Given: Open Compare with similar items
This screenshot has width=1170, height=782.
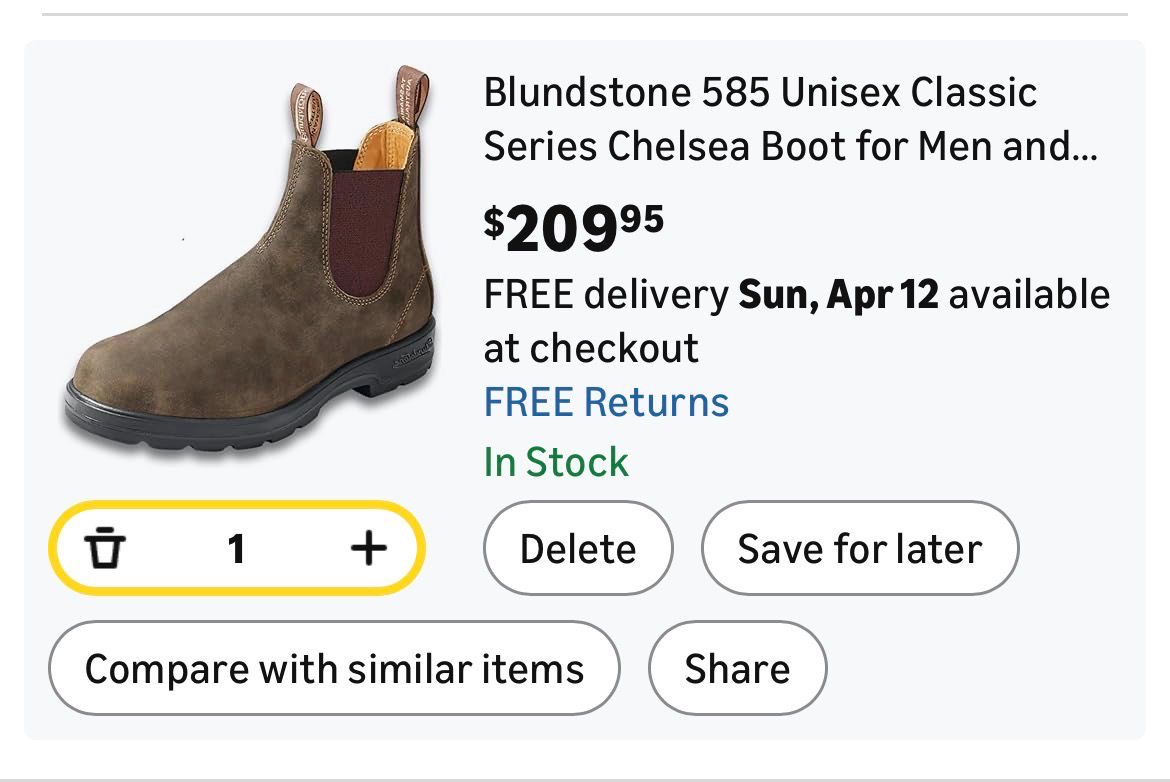Looking at the screenshot, I should (334, 668).
